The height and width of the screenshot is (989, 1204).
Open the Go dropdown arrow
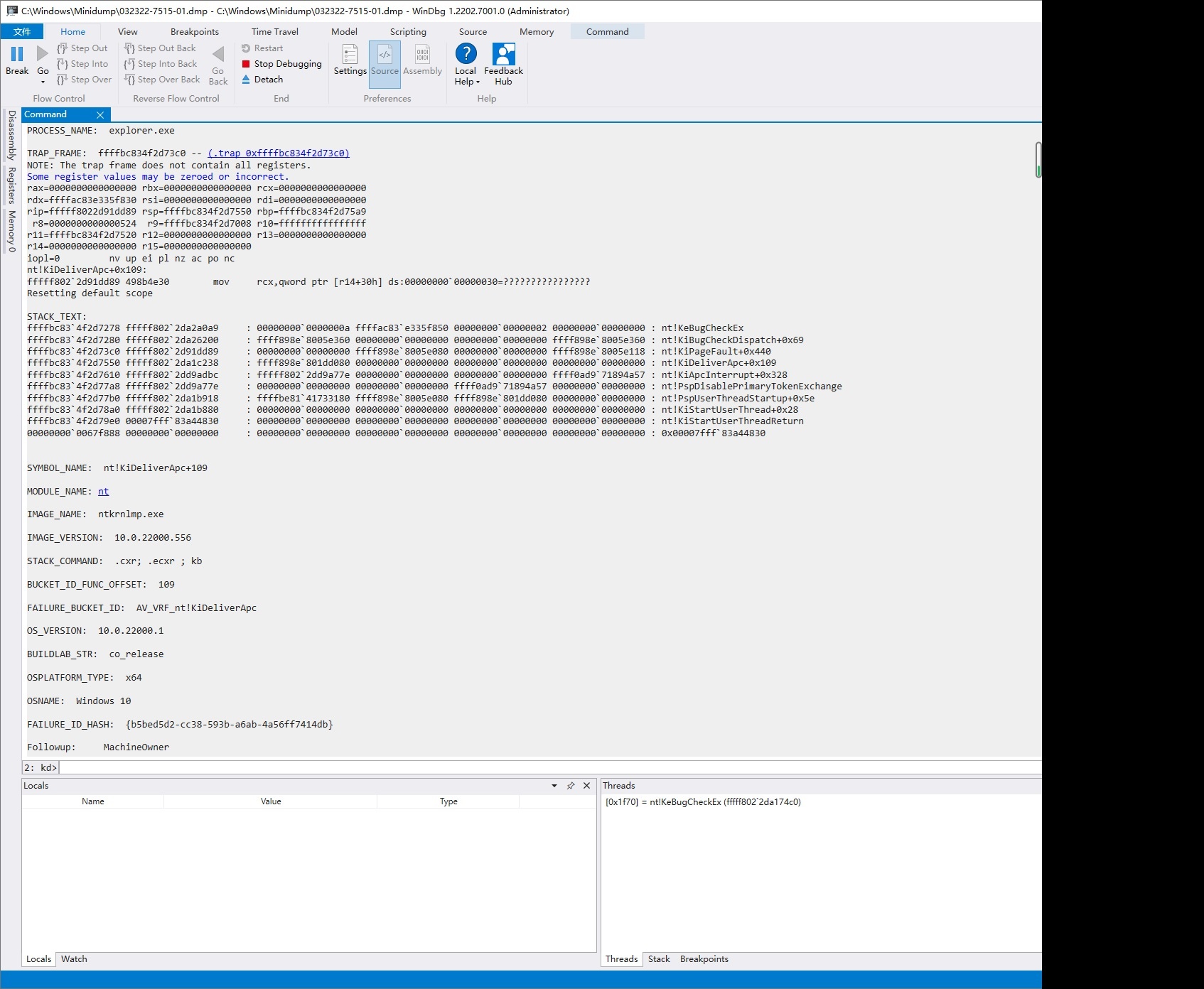pos(43,82)
